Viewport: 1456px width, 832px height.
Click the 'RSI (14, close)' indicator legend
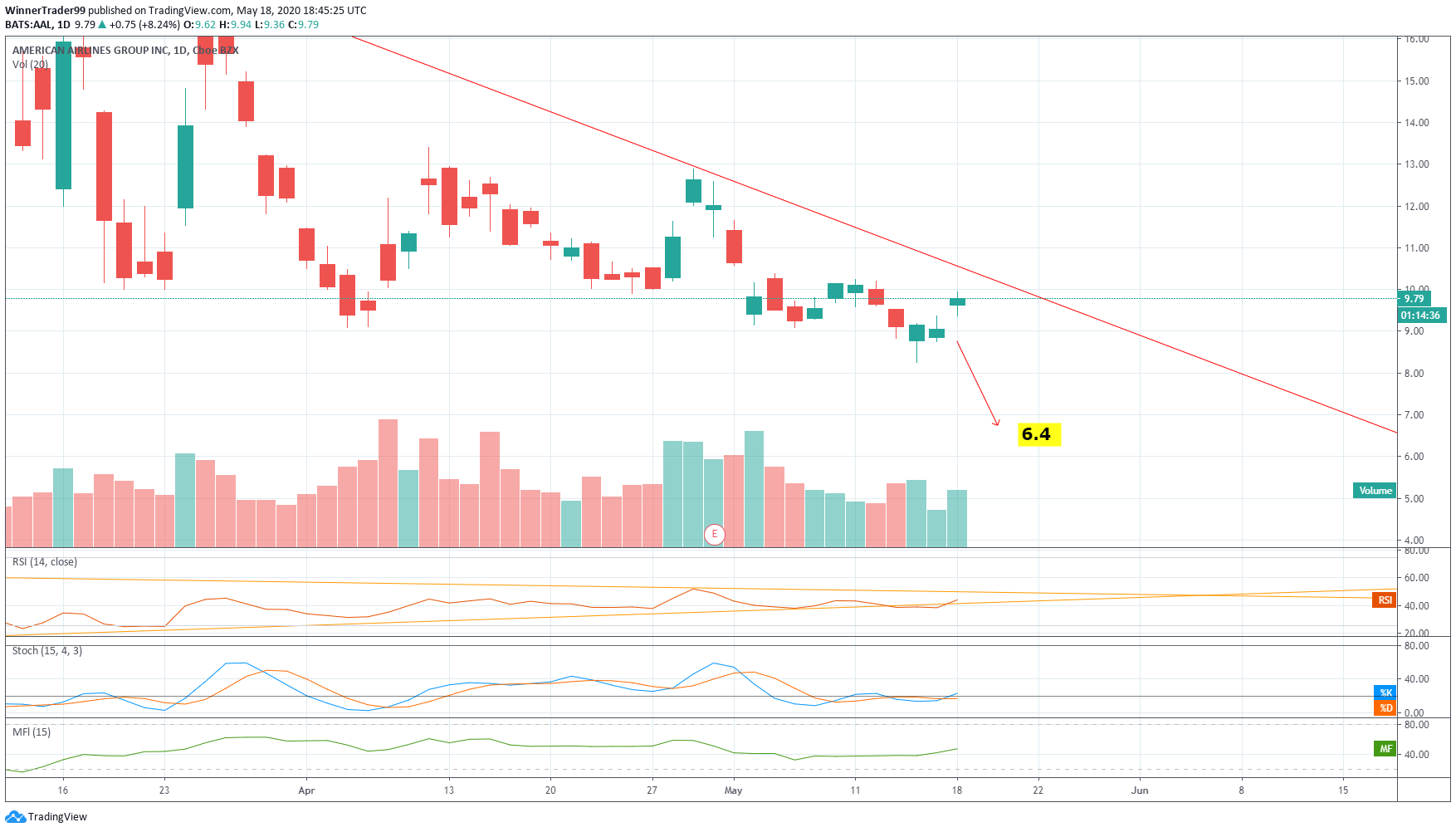coord(45,562)
